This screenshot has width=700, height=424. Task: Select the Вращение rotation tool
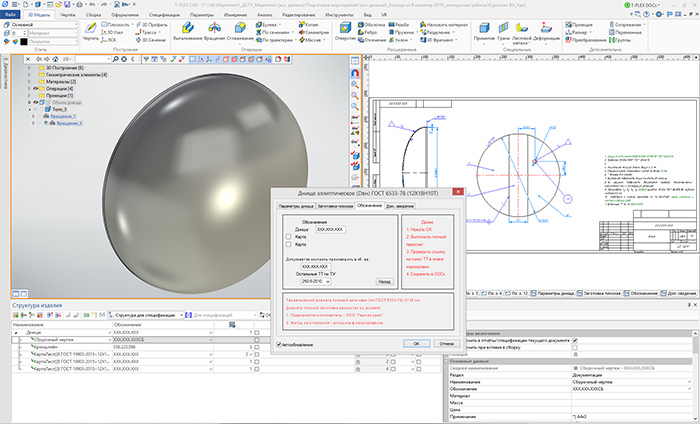coord(214,32)
